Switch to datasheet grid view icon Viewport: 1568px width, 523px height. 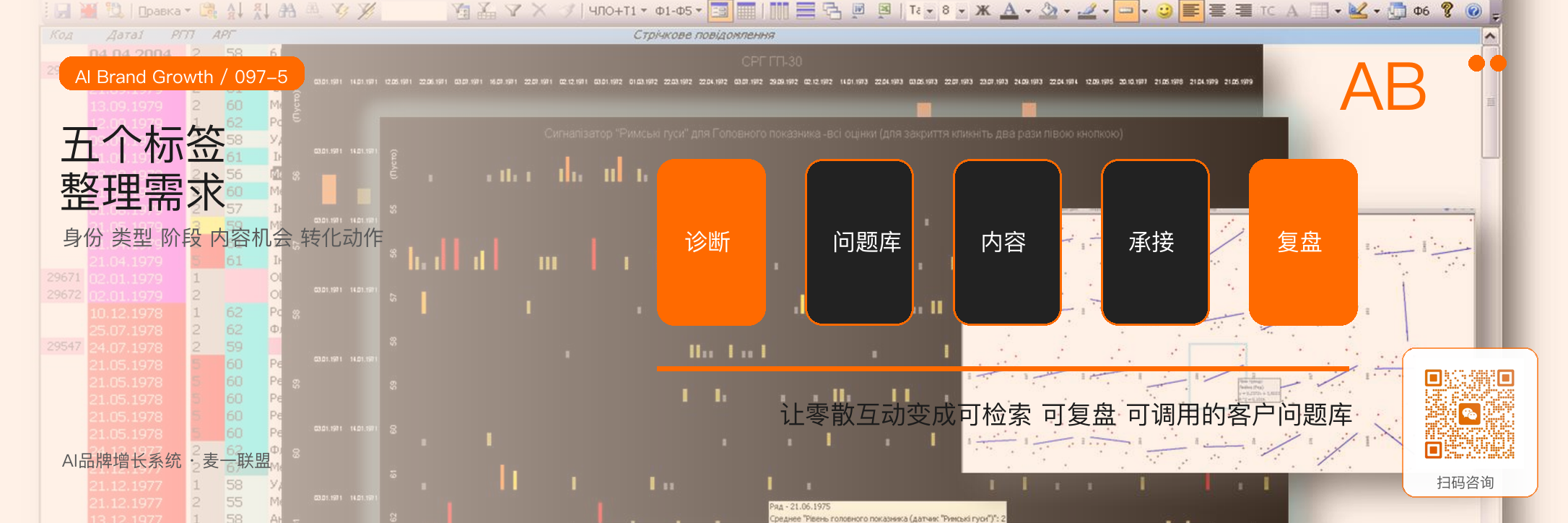click(x=746, y=11)
